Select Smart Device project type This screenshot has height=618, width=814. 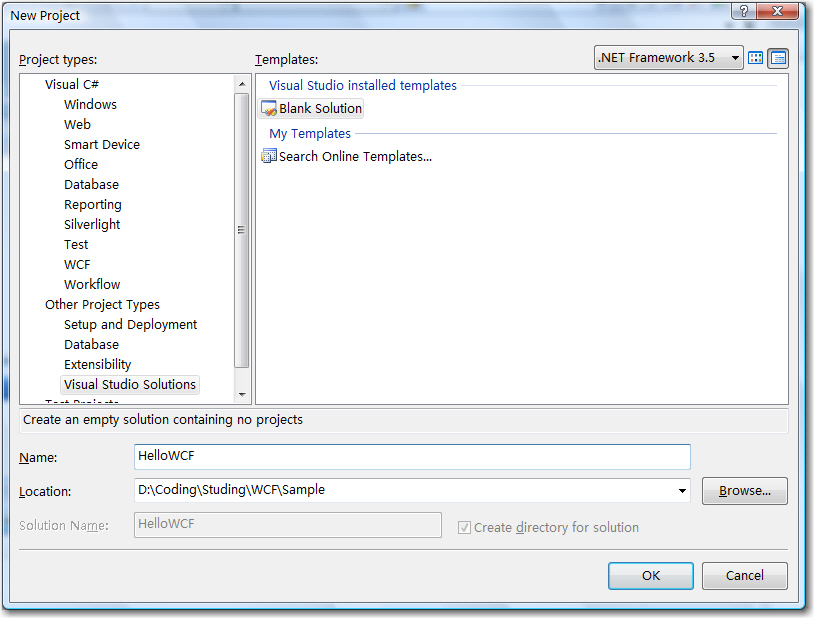[102, 144]
